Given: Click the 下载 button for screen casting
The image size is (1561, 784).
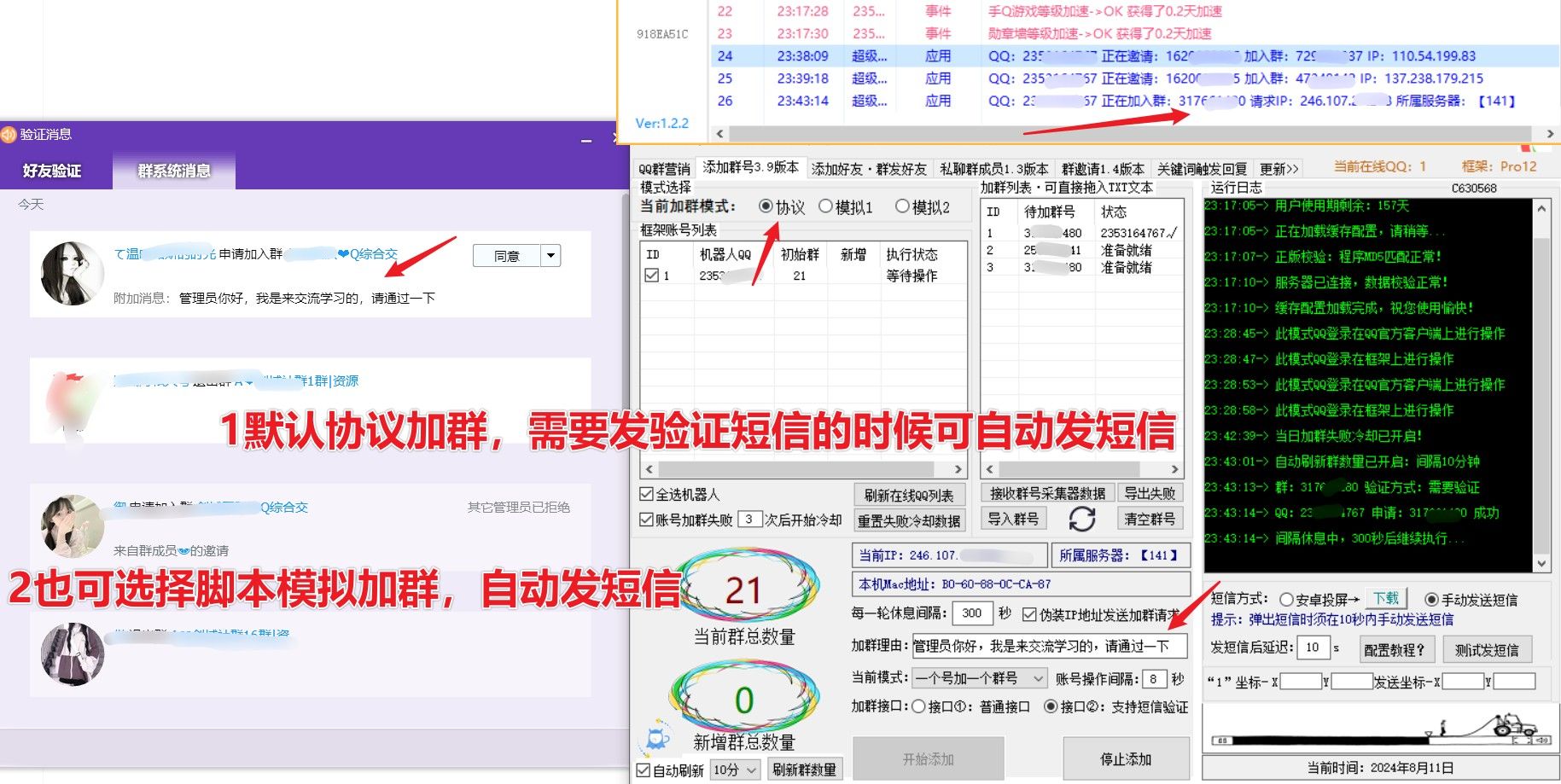Looking at the screenshot, I should point(1386,598).
